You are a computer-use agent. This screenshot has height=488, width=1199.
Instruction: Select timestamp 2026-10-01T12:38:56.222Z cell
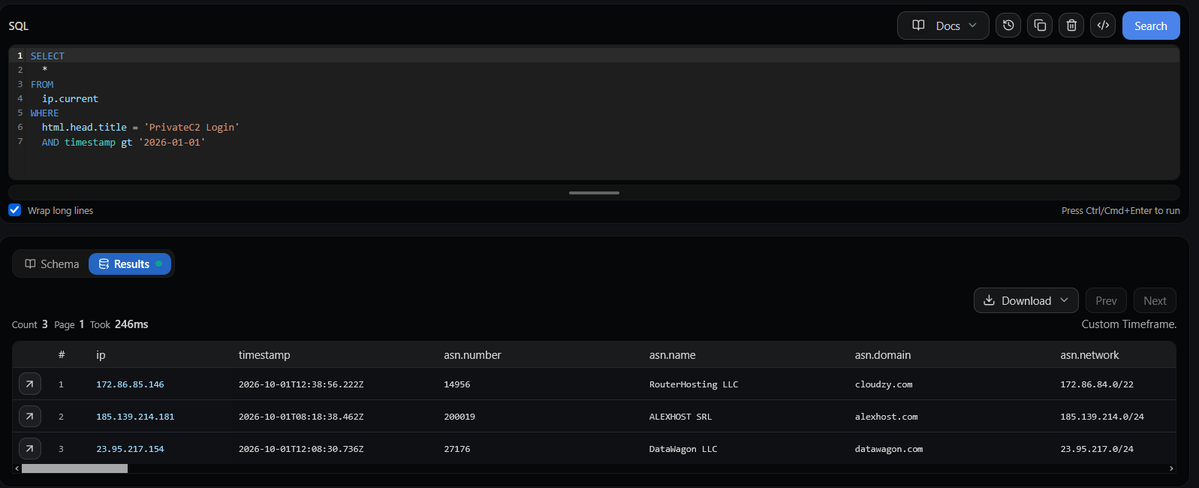click(301, 385)
